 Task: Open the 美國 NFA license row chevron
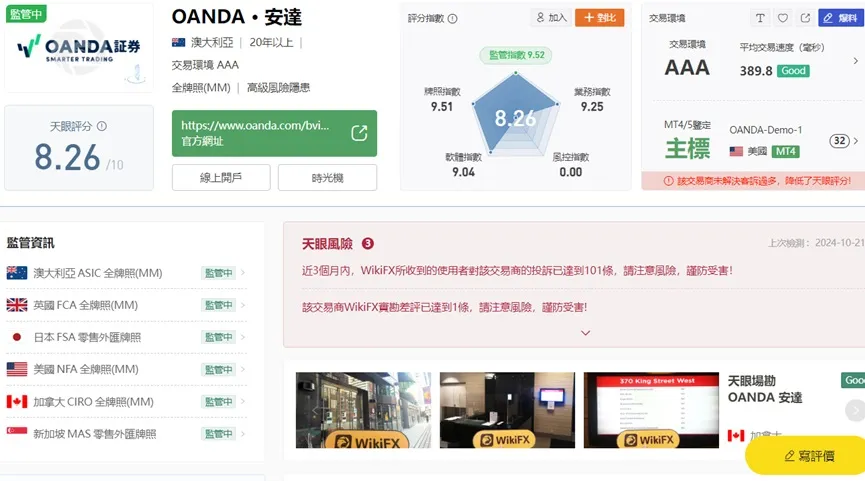tap(243, 369)
